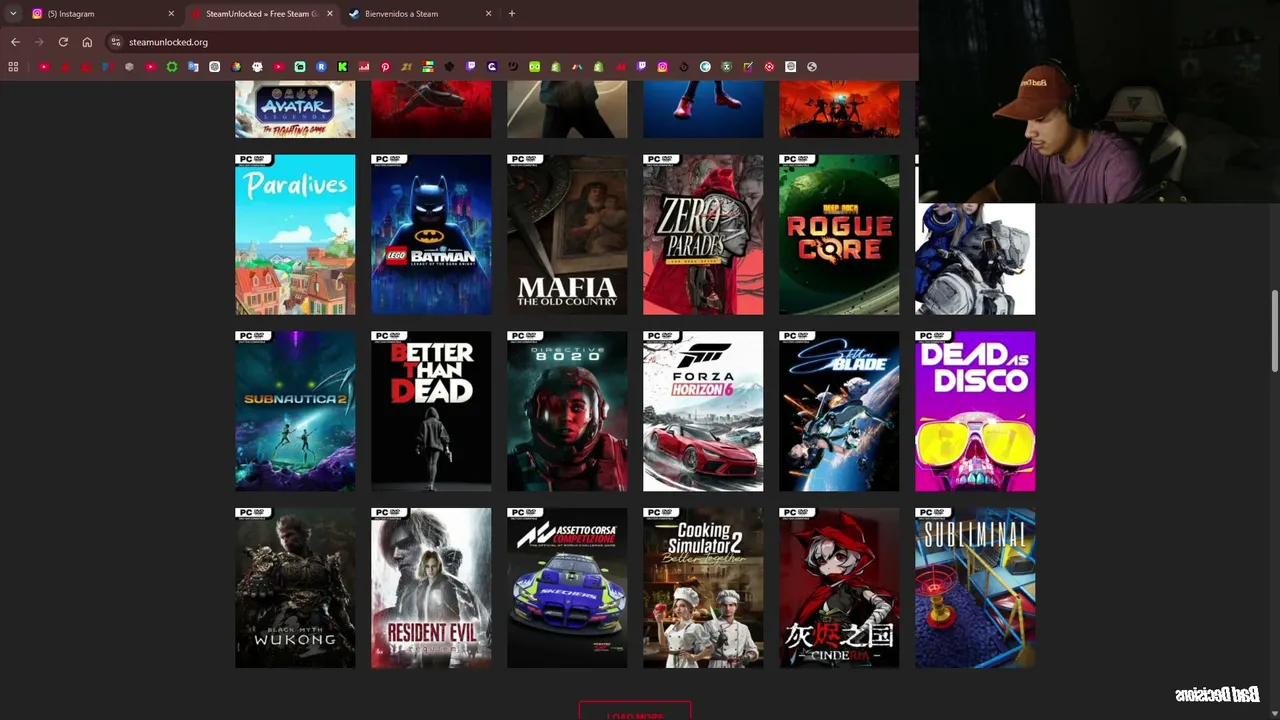
Task: Go back to the previous page
Action: click(x=15, y=42)
